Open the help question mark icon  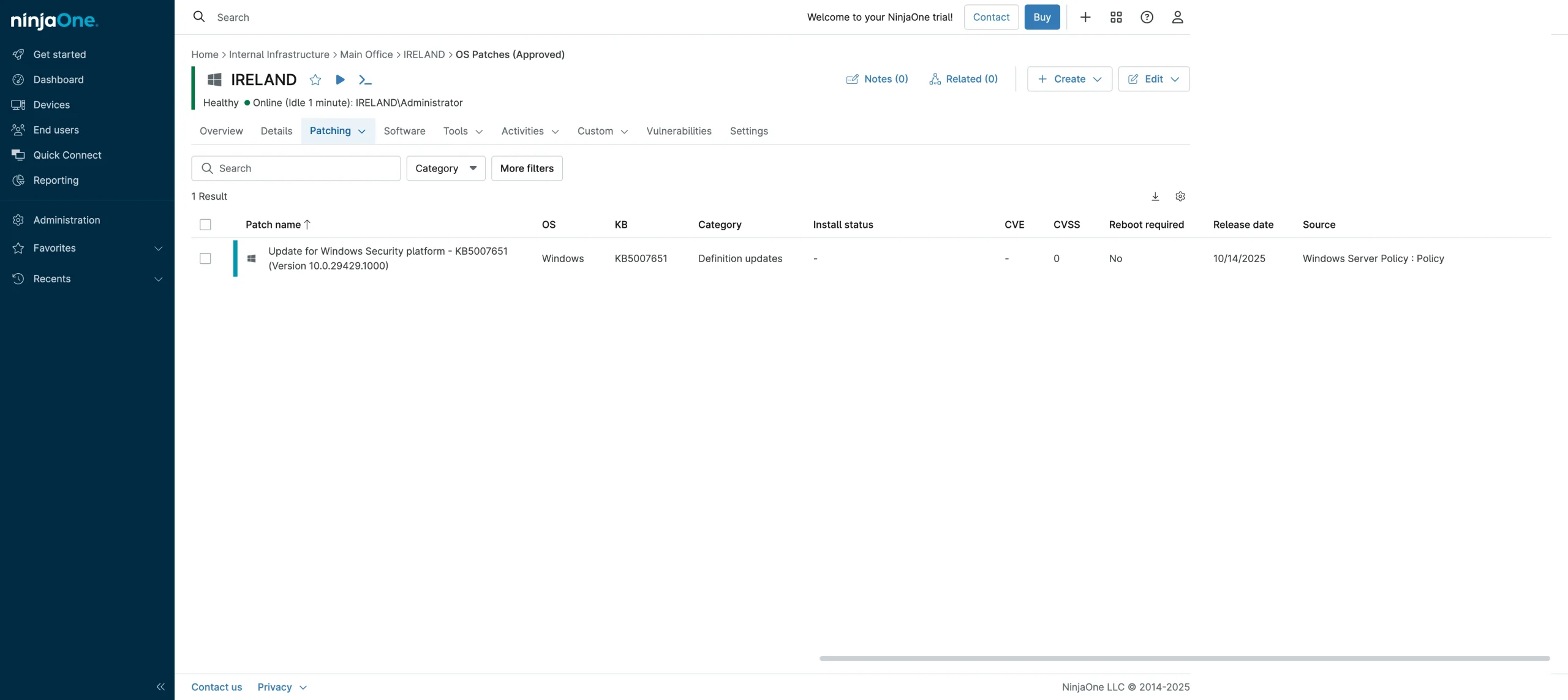tap(1147, 17)
